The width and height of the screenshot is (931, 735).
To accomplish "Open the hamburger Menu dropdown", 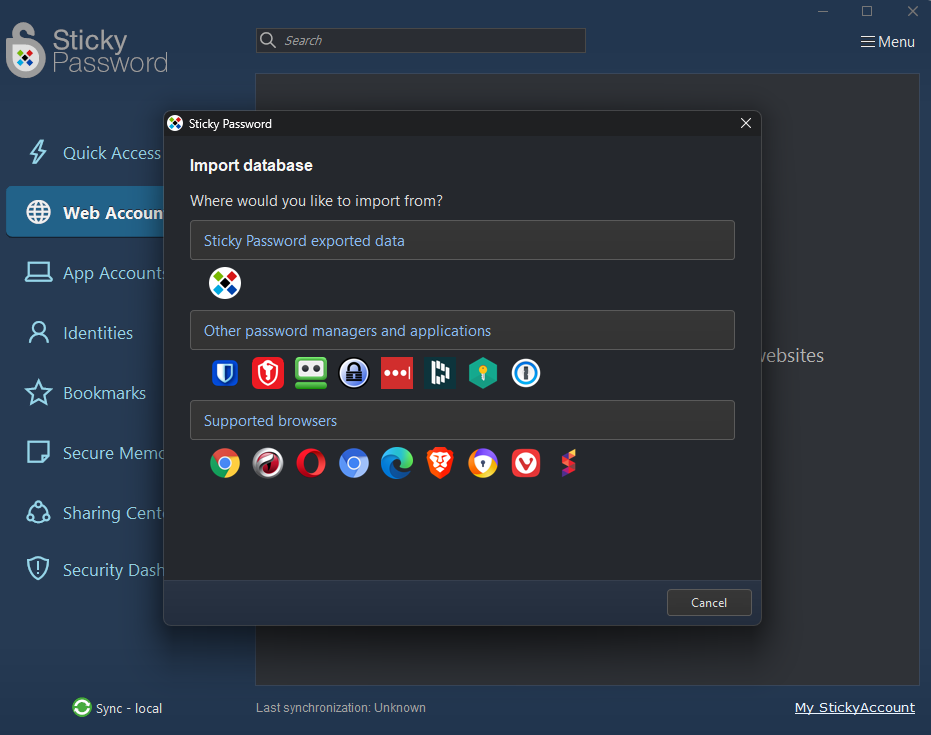I will 888,42.
